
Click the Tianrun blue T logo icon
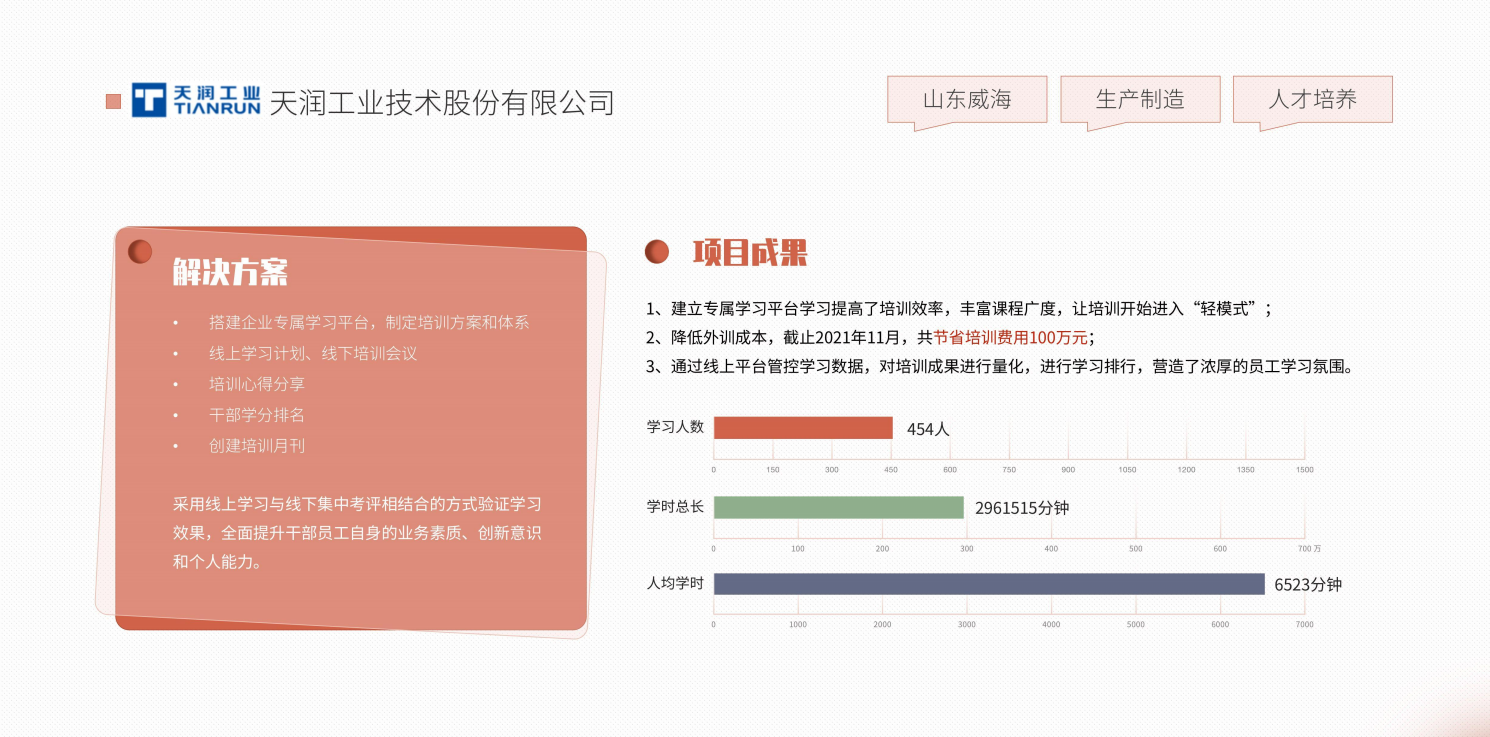pyautogui.click(x=148, y=100)
